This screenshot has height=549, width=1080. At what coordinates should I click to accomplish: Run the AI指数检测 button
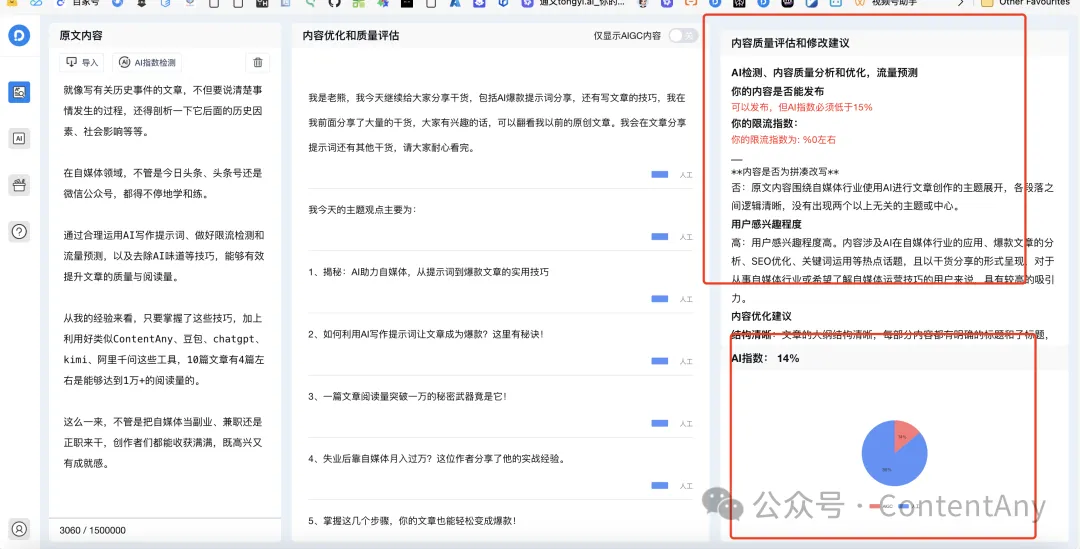coord(148,62)
